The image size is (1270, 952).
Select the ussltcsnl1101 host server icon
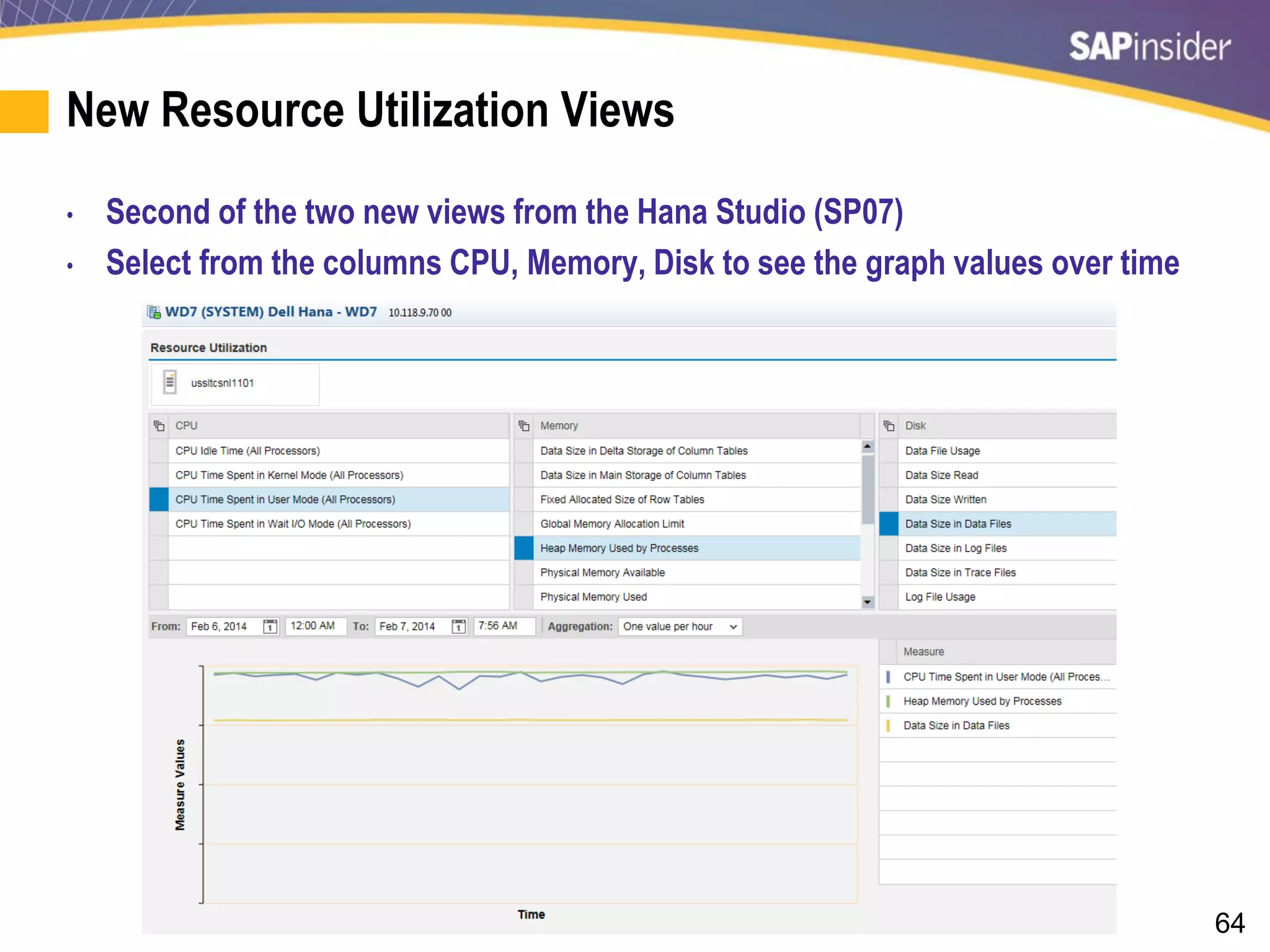pos(170,382)
